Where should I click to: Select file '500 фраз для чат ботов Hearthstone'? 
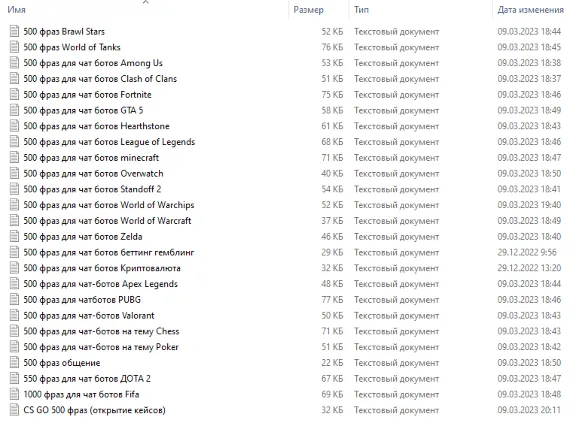pyautogui.click(x=96, y=126)
